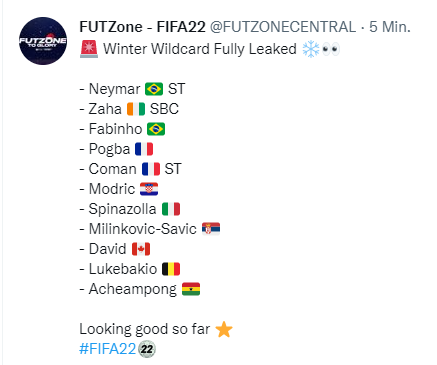Click the Ivory Coast flag beside Zaha
437x365 pixels.
coord(136,109)
